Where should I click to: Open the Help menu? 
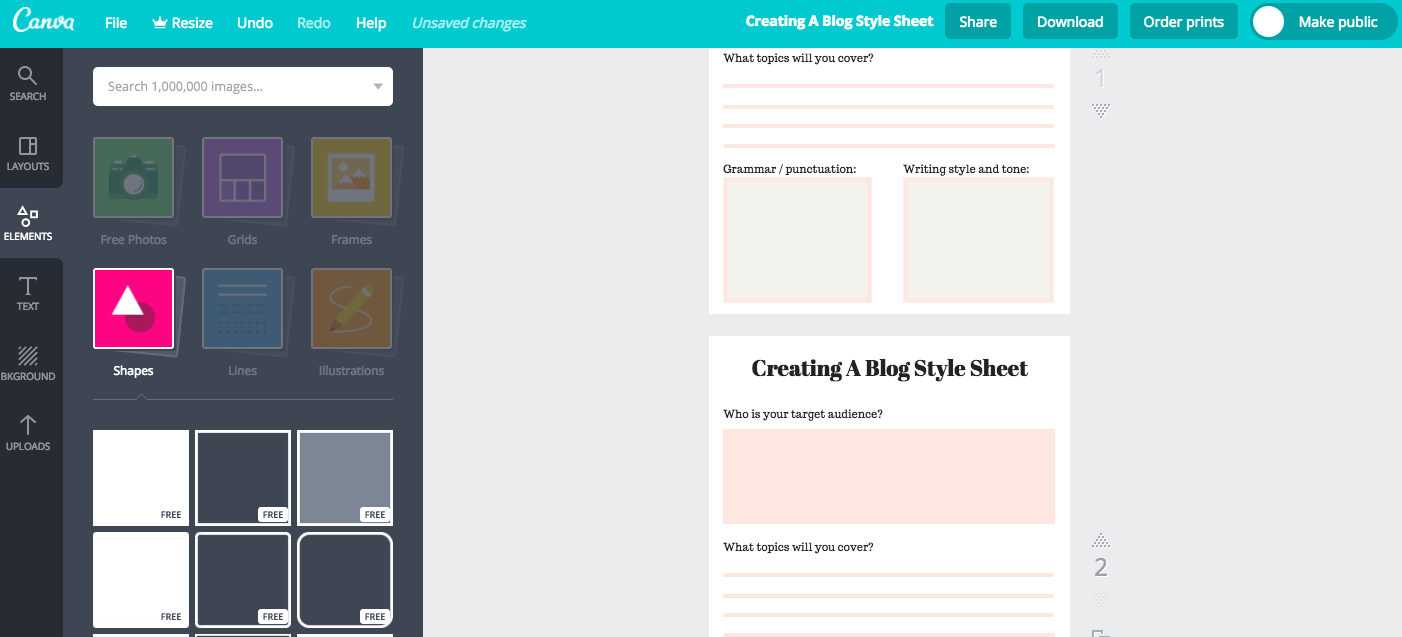pos(371,22)
